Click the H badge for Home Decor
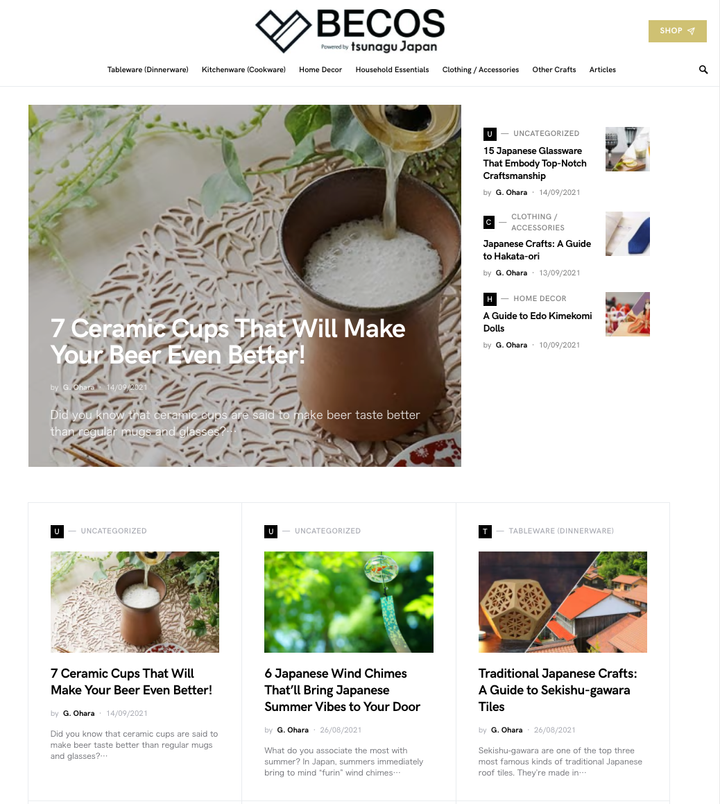This screenshot has height=804, width=720. [489, 299]
